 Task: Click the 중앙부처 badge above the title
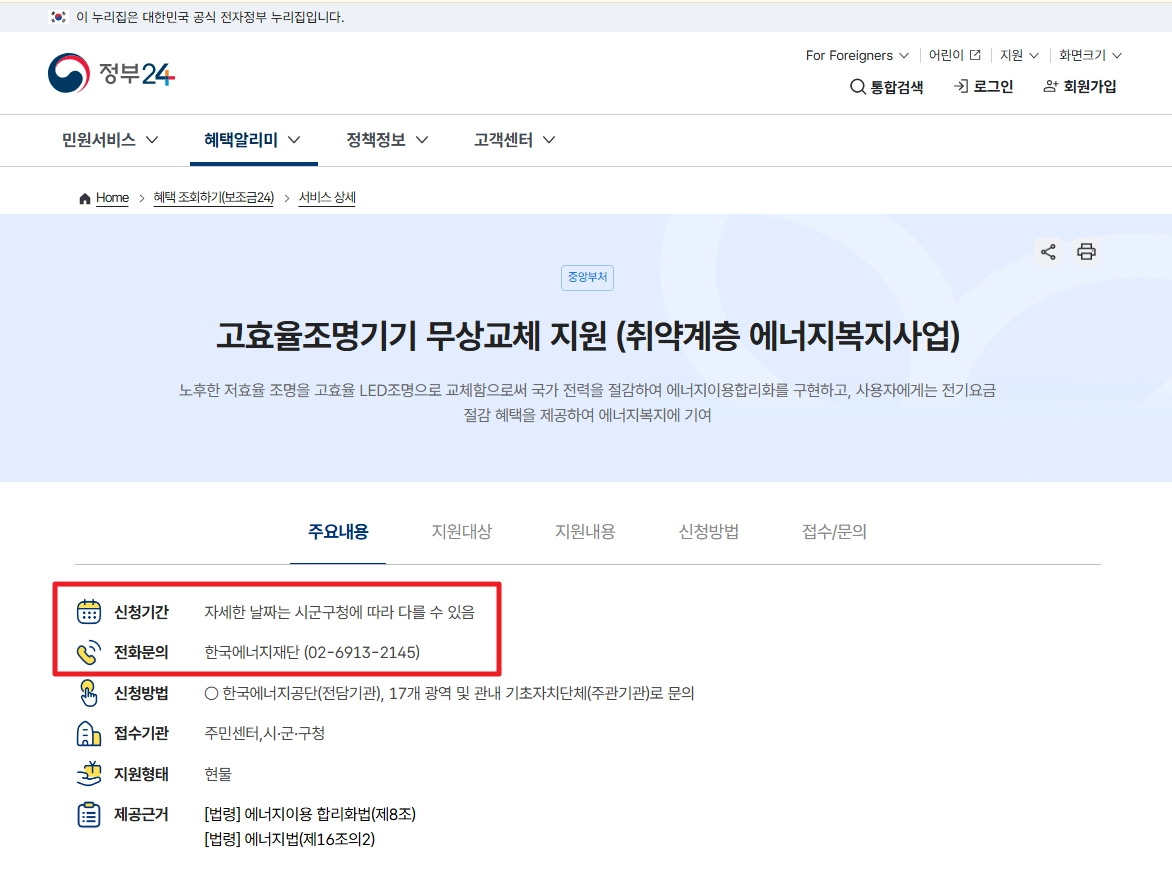point(587,277)
